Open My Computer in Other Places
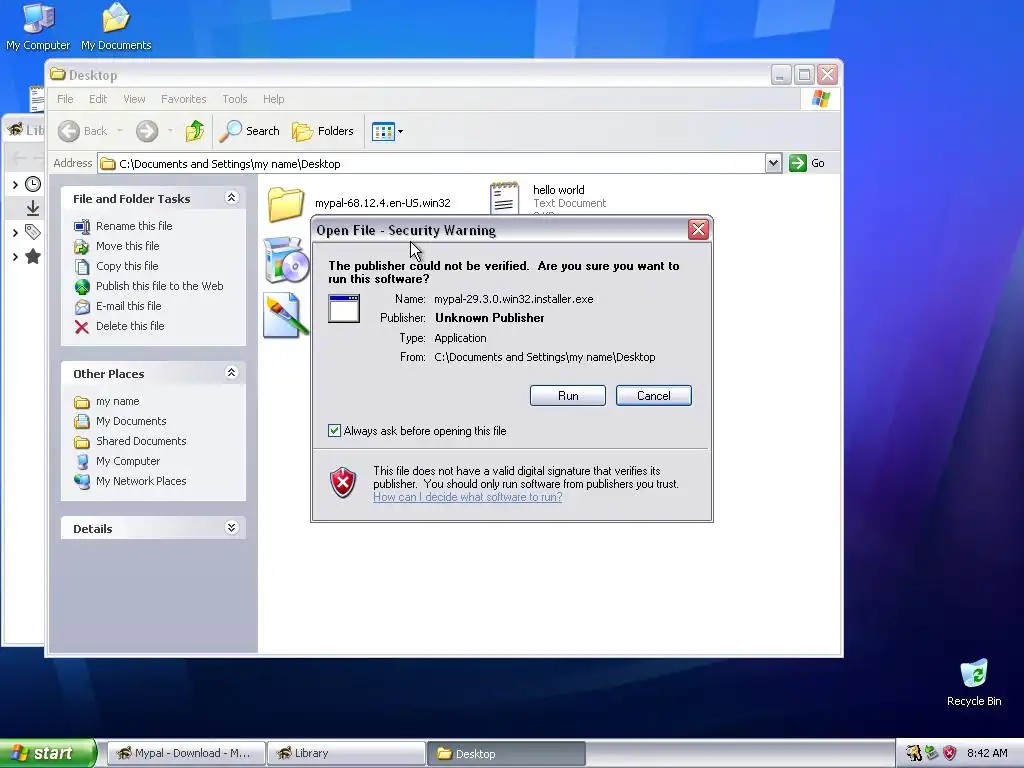The height and width of the screenshot is (768, 1024). point(117,461)
